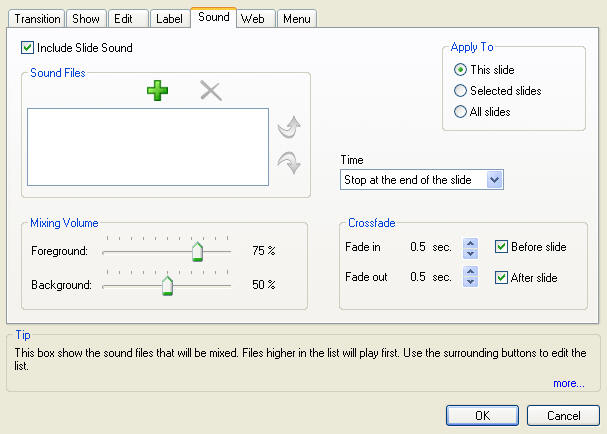This screenshot has height=434, width=607.
Task: Toggle Include Slide Sound checkbox
Action: [27, 48]
